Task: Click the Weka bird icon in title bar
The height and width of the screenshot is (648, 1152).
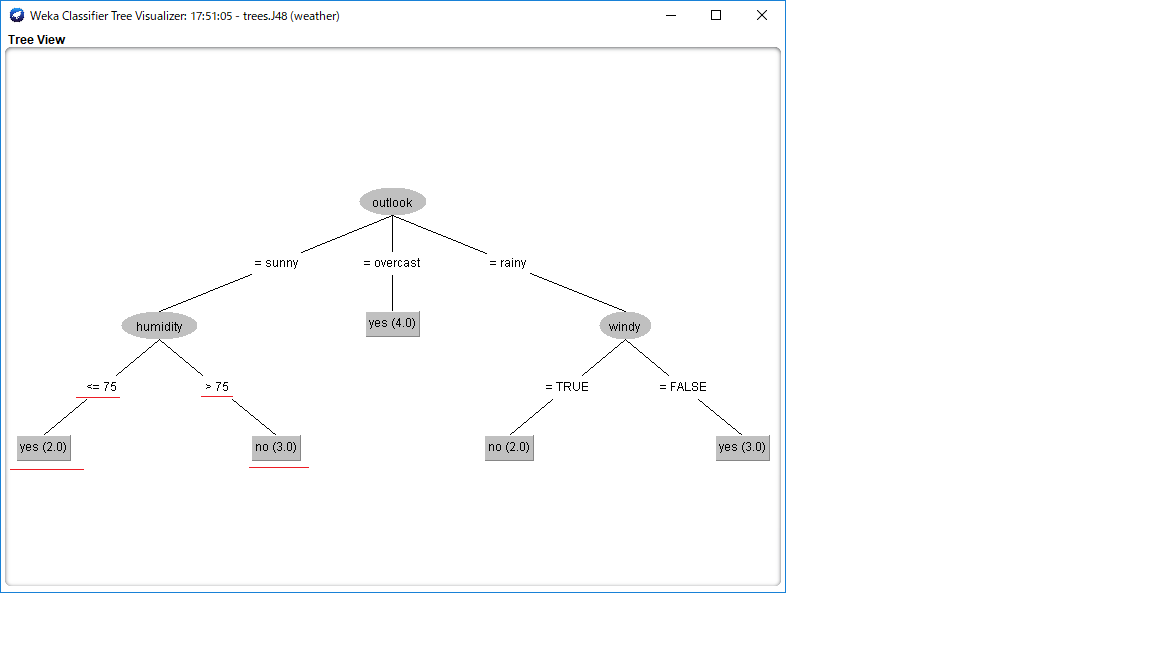Action: click(16, 15)
